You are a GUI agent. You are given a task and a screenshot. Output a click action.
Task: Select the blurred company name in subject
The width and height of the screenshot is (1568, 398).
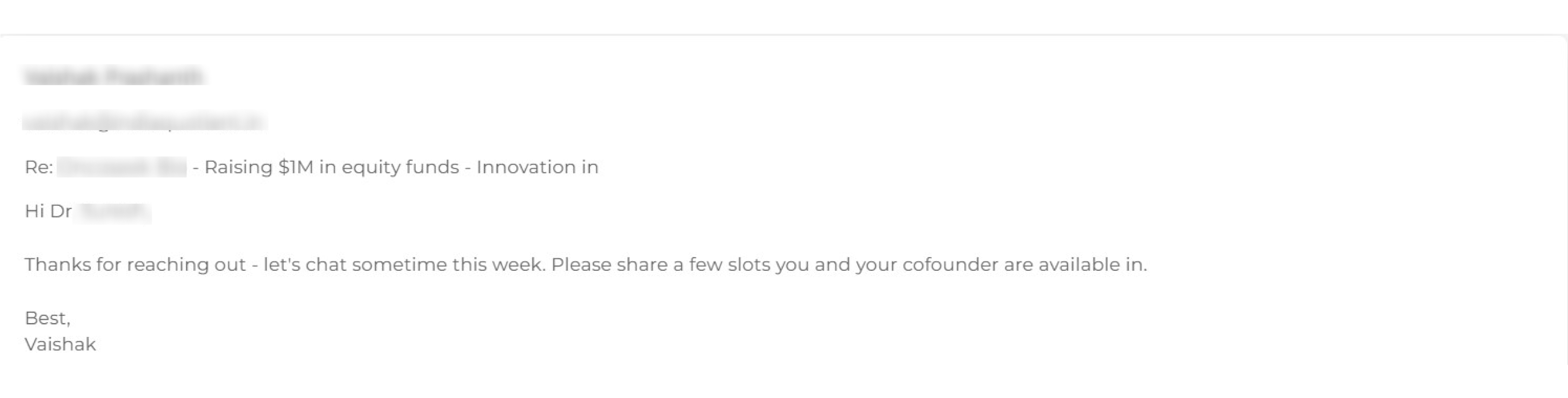[122, 167]
